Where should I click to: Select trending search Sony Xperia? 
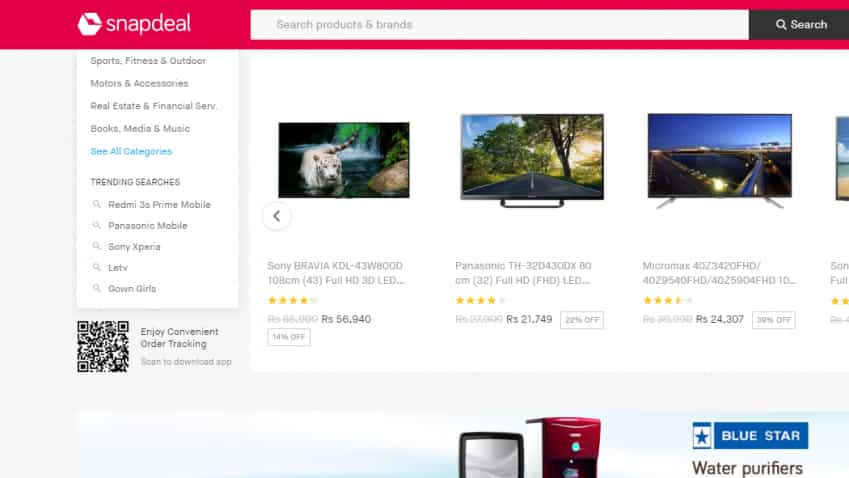134,247
